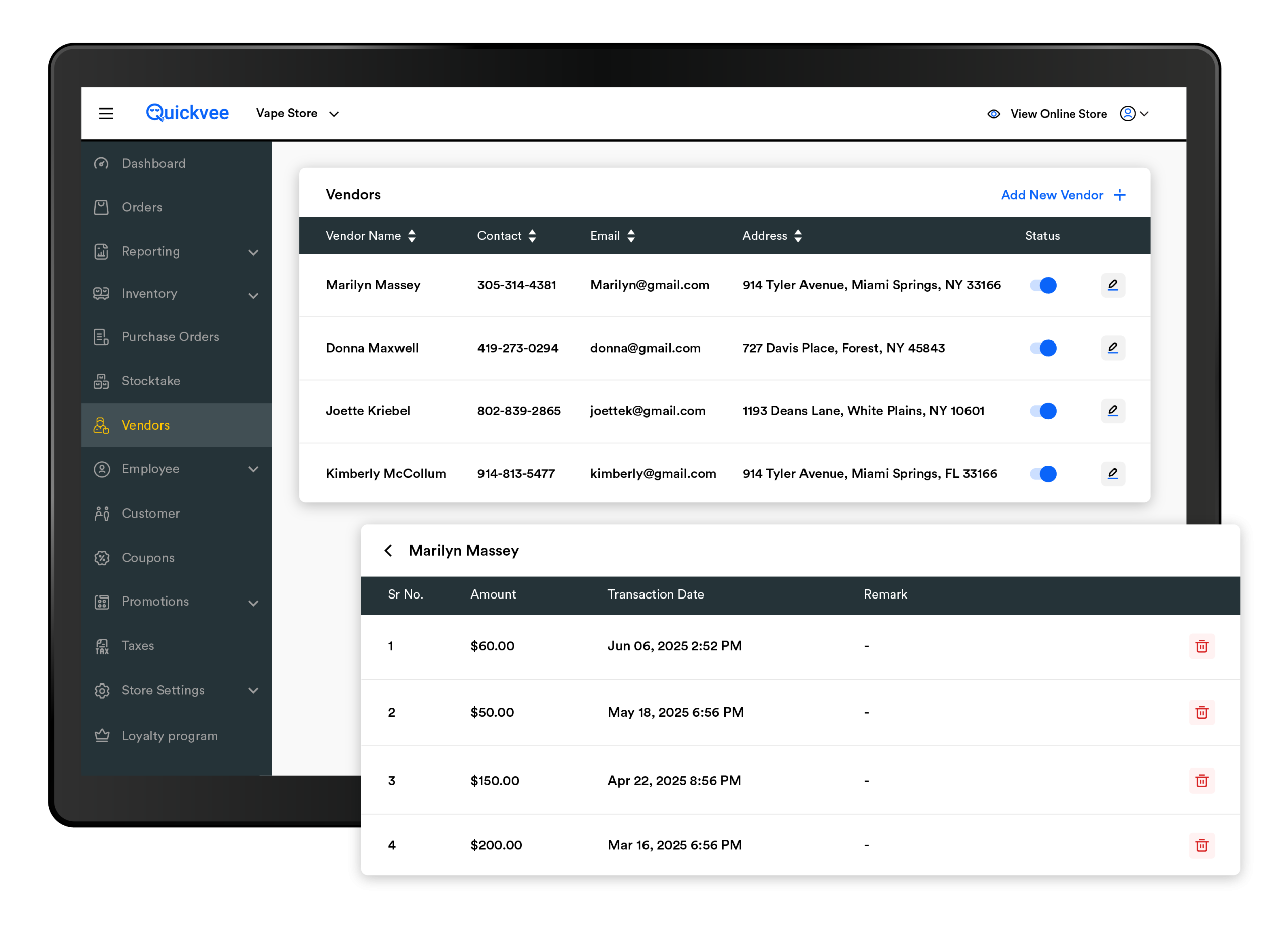Viewport: 1288px width, 940px height.
Task: Toggle status switch for Kimberly McCollum
Action: pos(1042,473)
